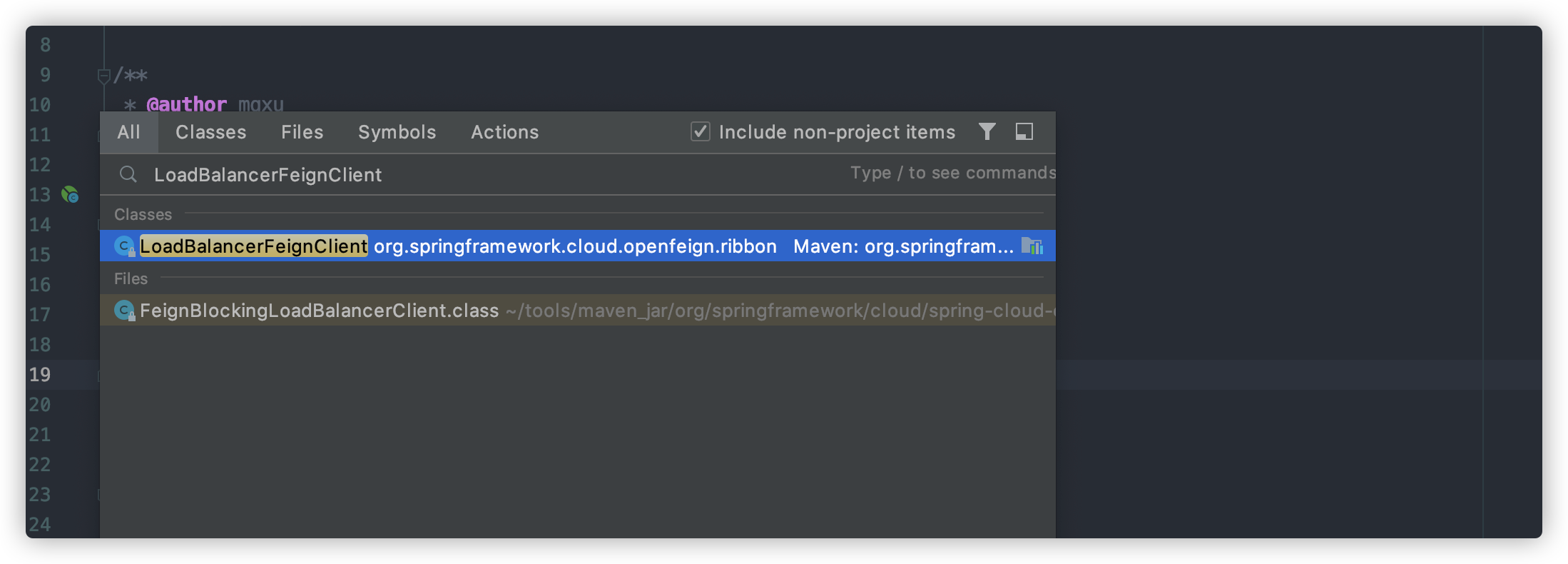The height and width of the screenshot is (564, 1568).
Task: Toggle Include non-project items checkbox
Action: point(701,131)
